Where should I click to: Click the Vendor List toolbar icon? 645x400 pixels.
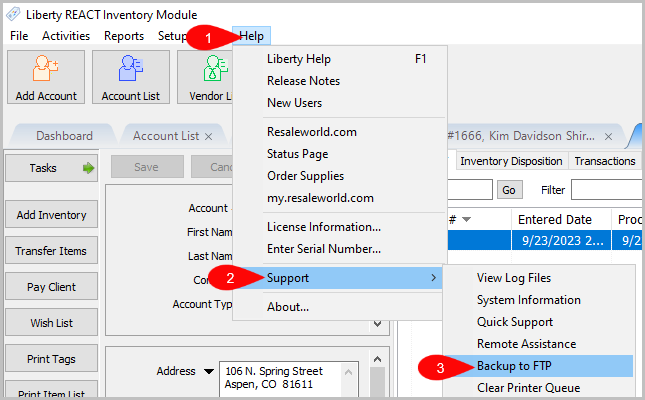pos(206,77)
